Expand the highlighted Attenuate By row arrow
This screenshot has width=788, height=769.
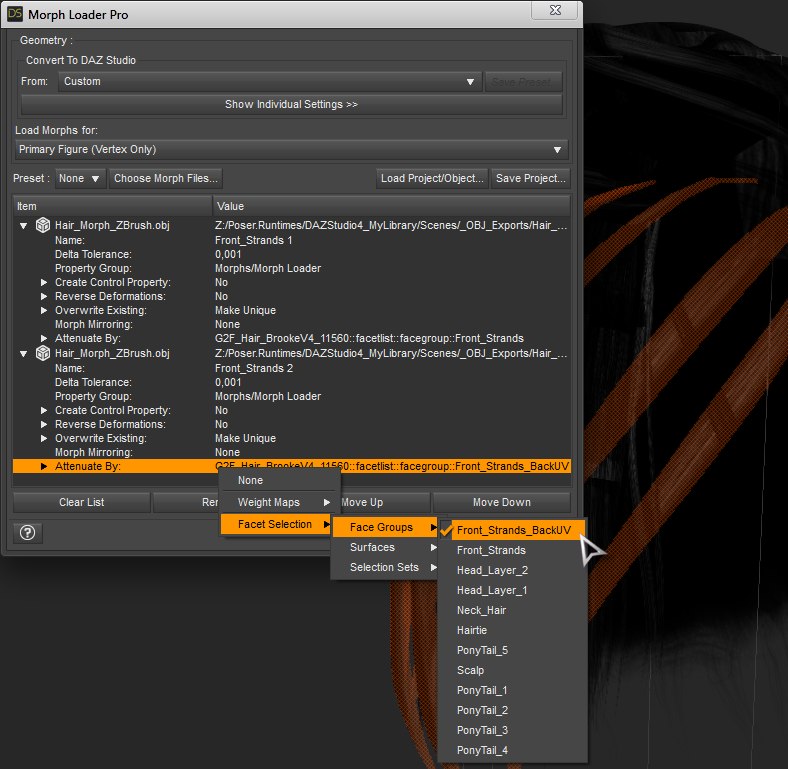coord(44,466)
